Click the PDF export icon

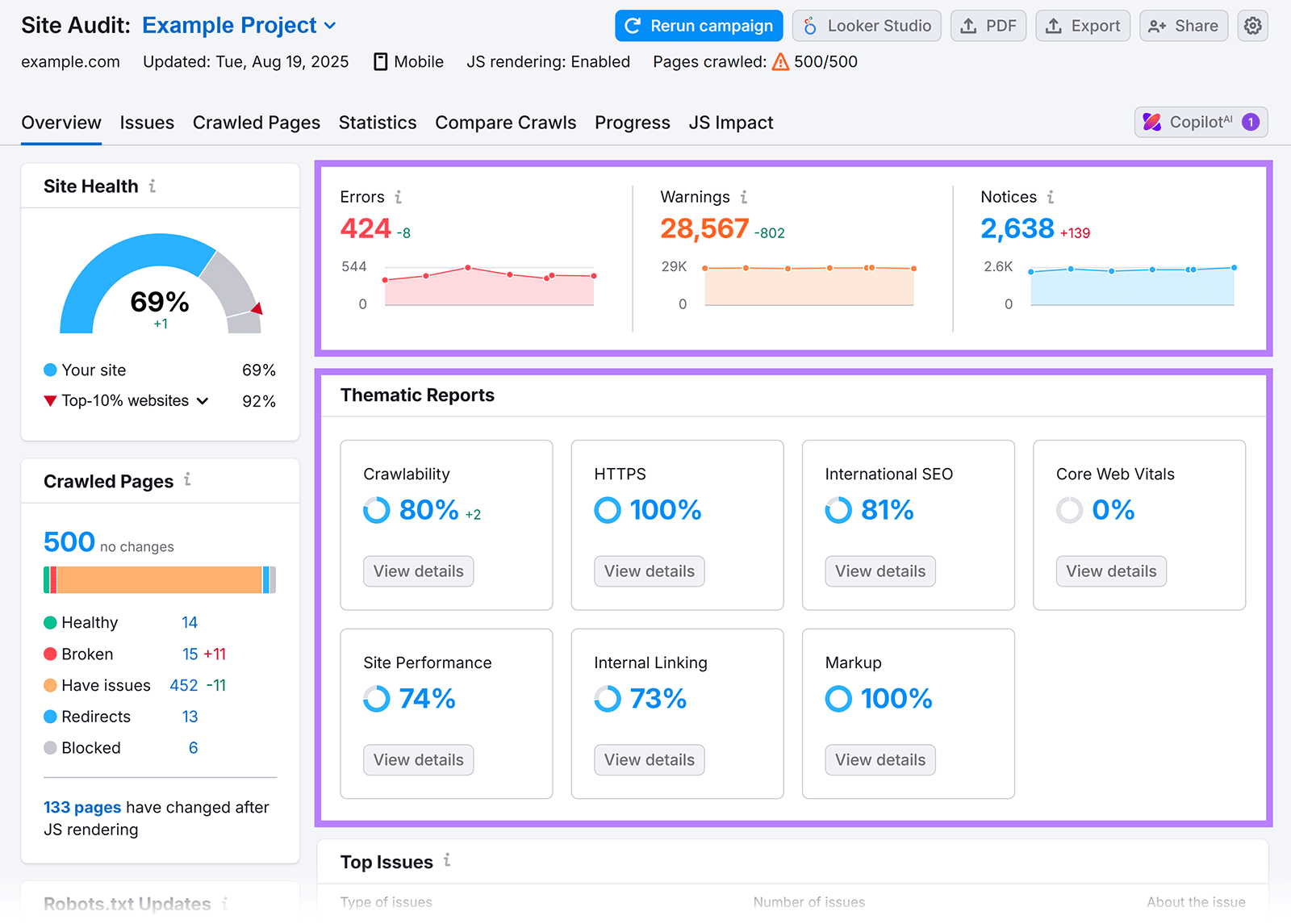point(967,25)
